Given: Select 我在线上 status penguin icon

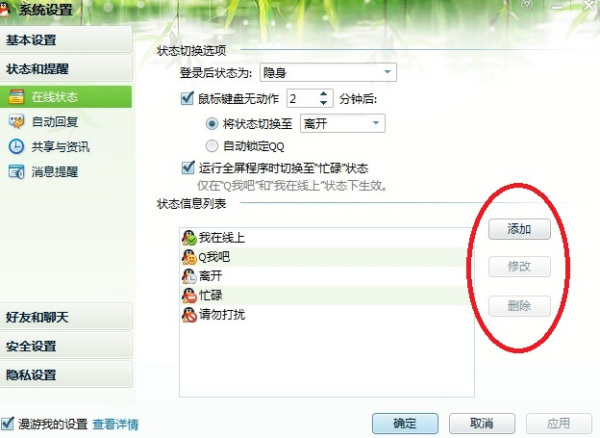Looking at the screenshot, I should point(189,238).
